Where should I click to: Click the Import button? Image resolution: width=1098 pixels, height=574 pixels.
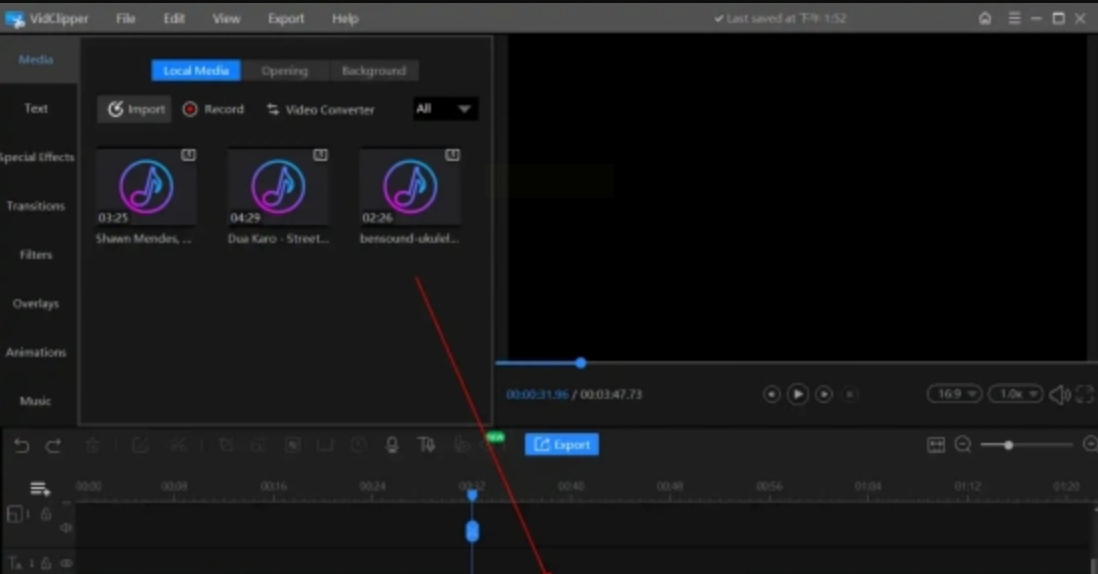click(x=135, y=109)
